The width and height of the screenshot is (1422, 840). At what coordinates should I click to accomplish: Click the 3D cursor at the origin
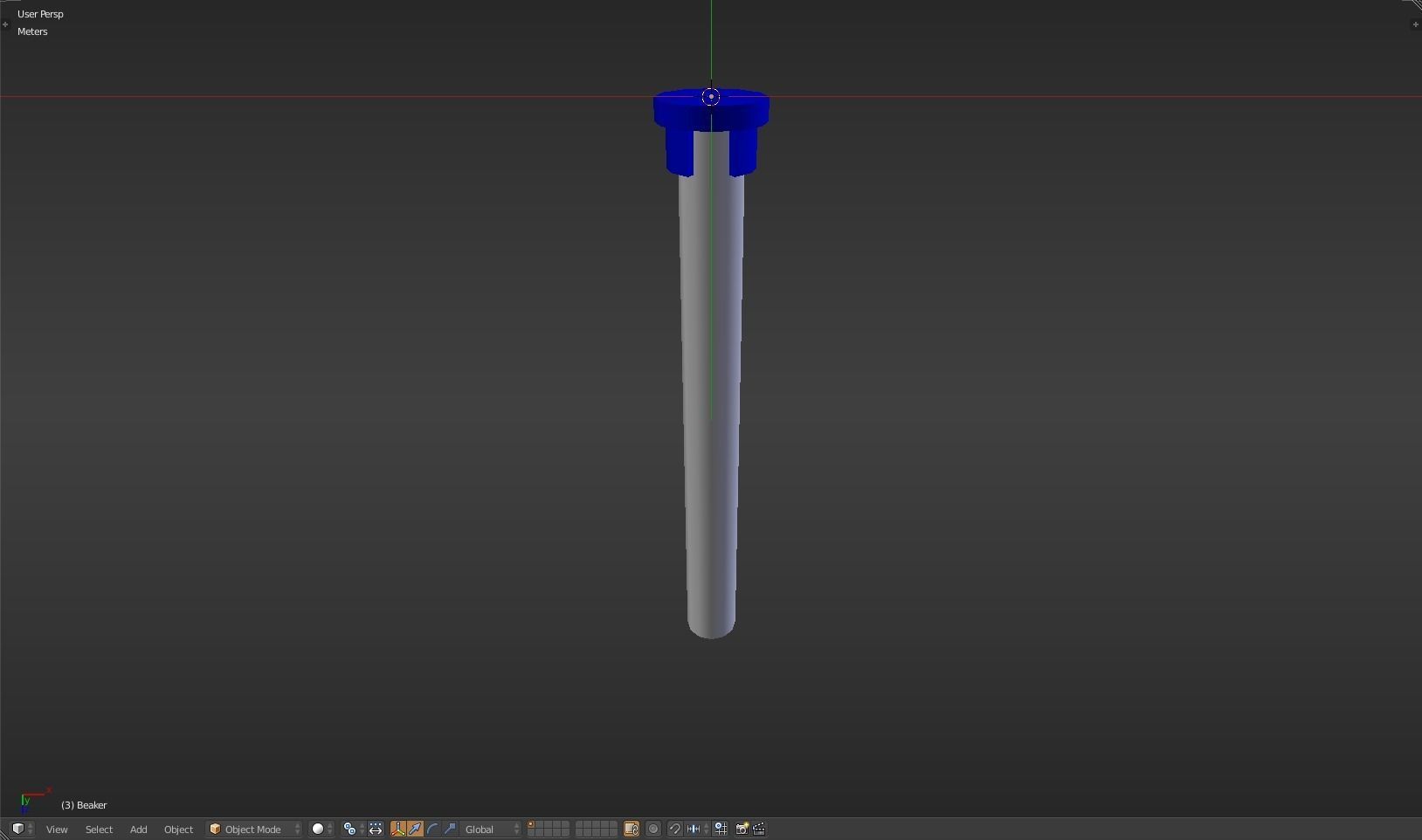pyautogui.click(x=711, y=97)
